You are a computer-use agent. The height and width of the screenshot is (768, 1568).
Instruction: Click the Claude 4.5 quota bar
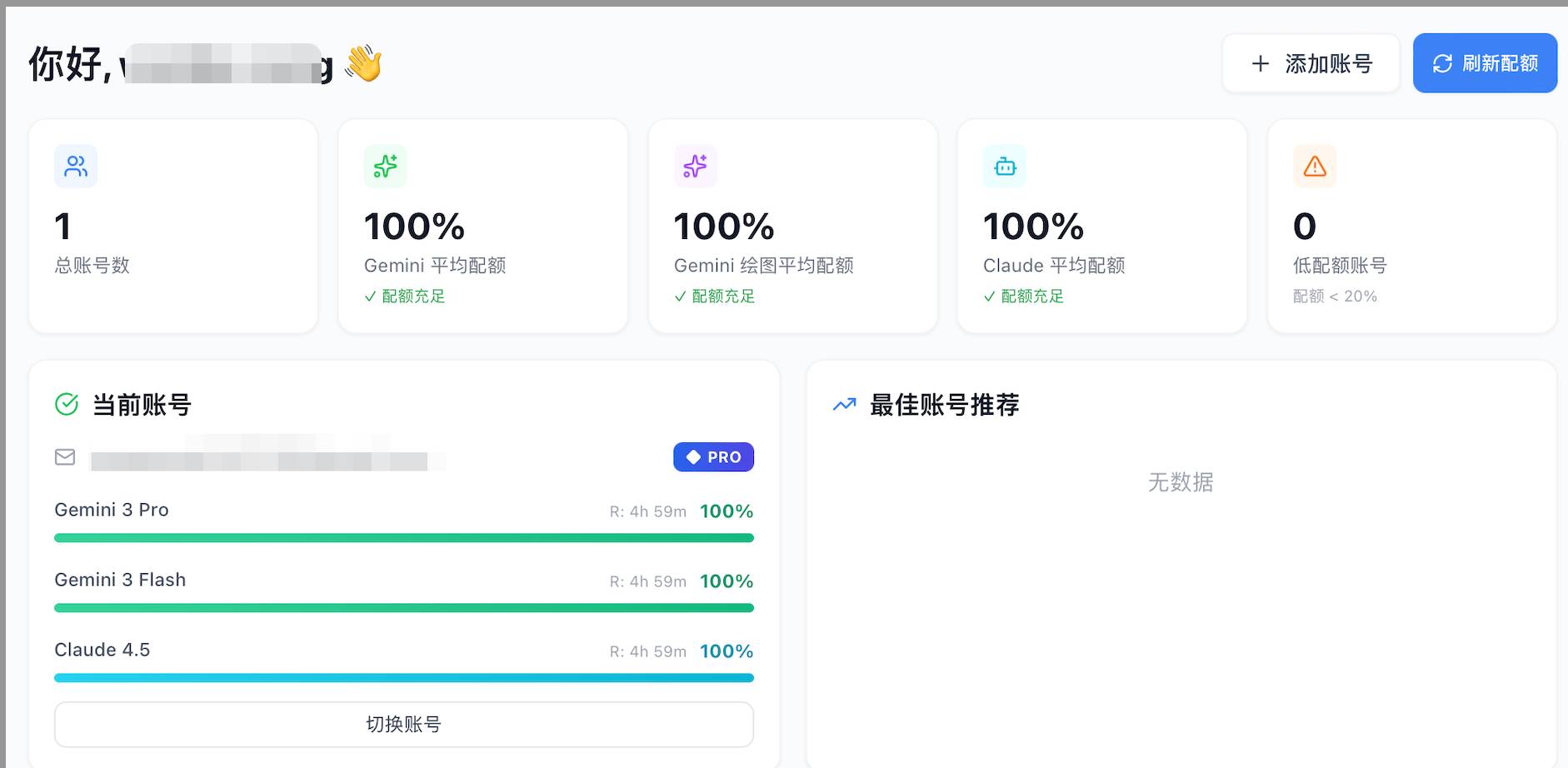point(404,678)
